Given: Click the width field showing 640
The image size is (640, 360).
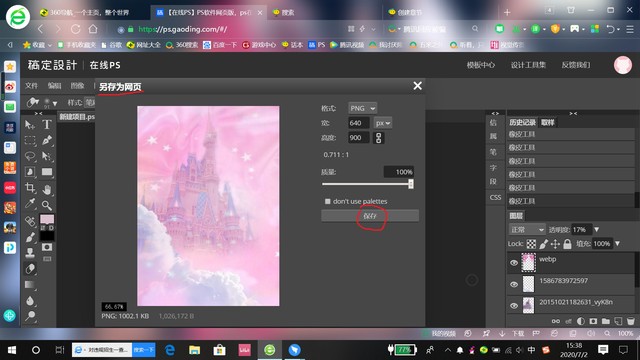Looking at the screenshot, I should coord(359,123).
